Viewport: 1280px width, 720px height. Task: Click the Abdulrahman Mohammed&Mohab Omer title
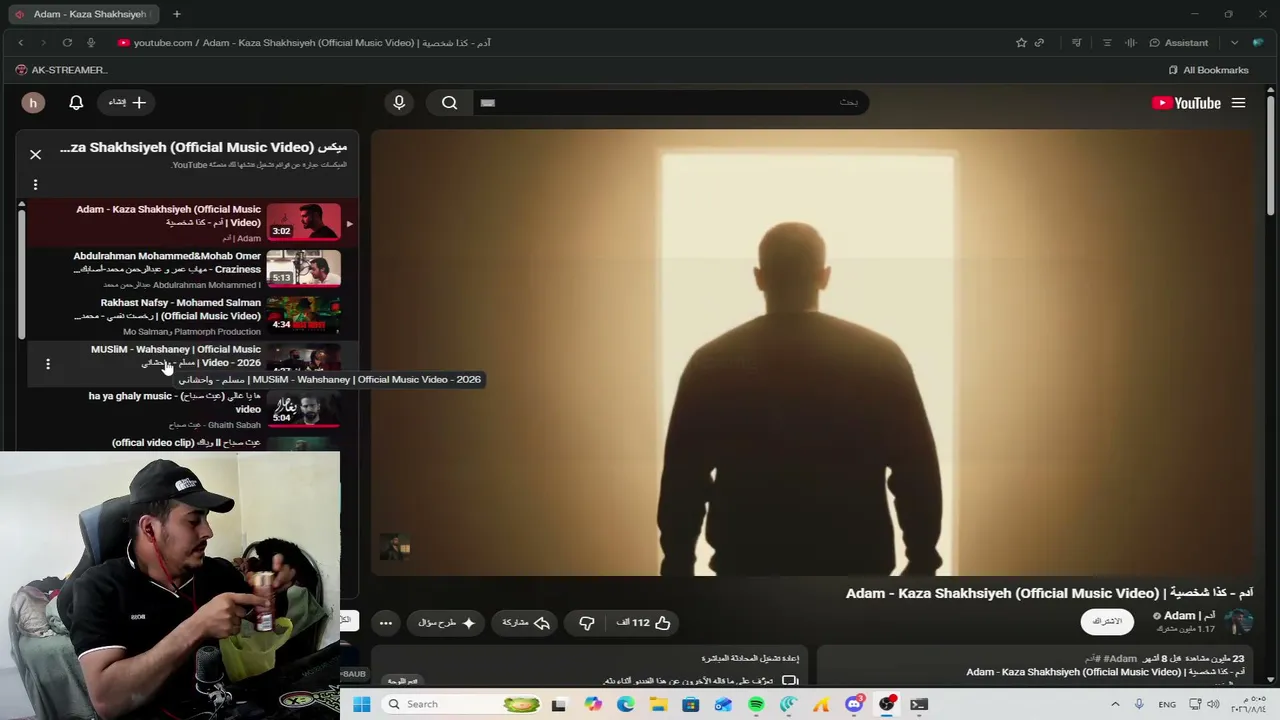(167, 262)
